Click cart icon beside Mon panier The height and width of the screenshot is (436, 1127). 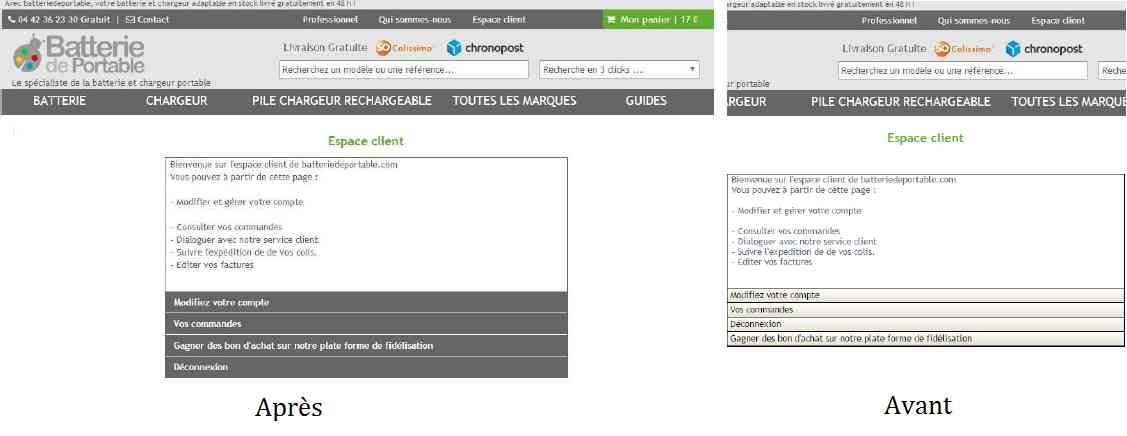(611, 20)
